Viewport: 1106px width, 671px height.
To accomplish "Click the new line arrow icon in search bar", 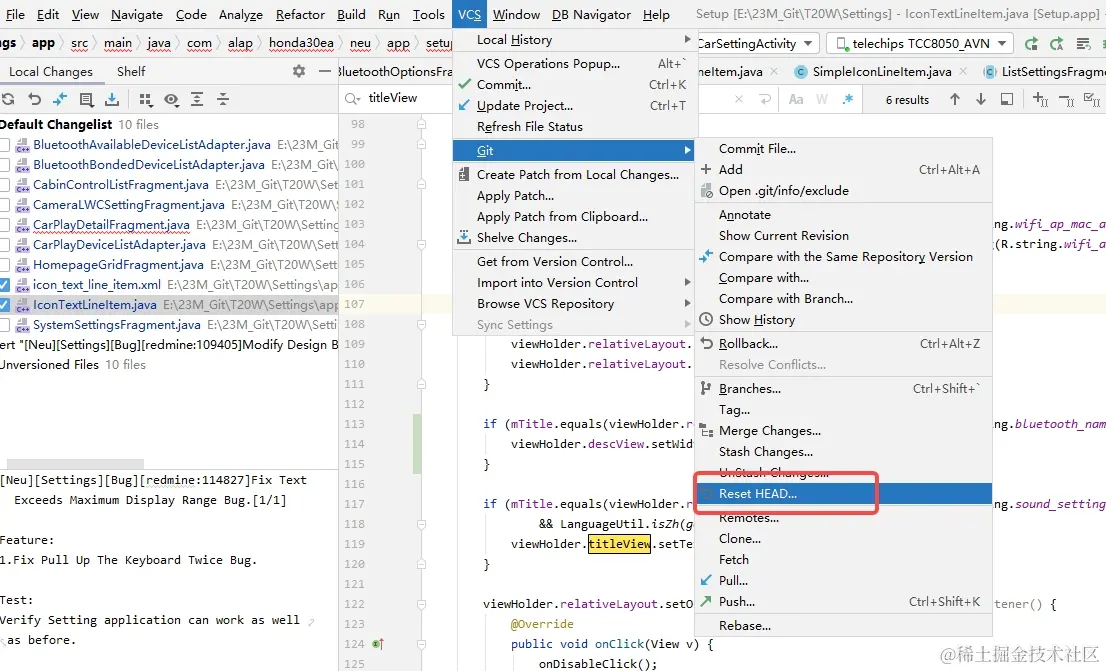I will (x=765, y=99).
